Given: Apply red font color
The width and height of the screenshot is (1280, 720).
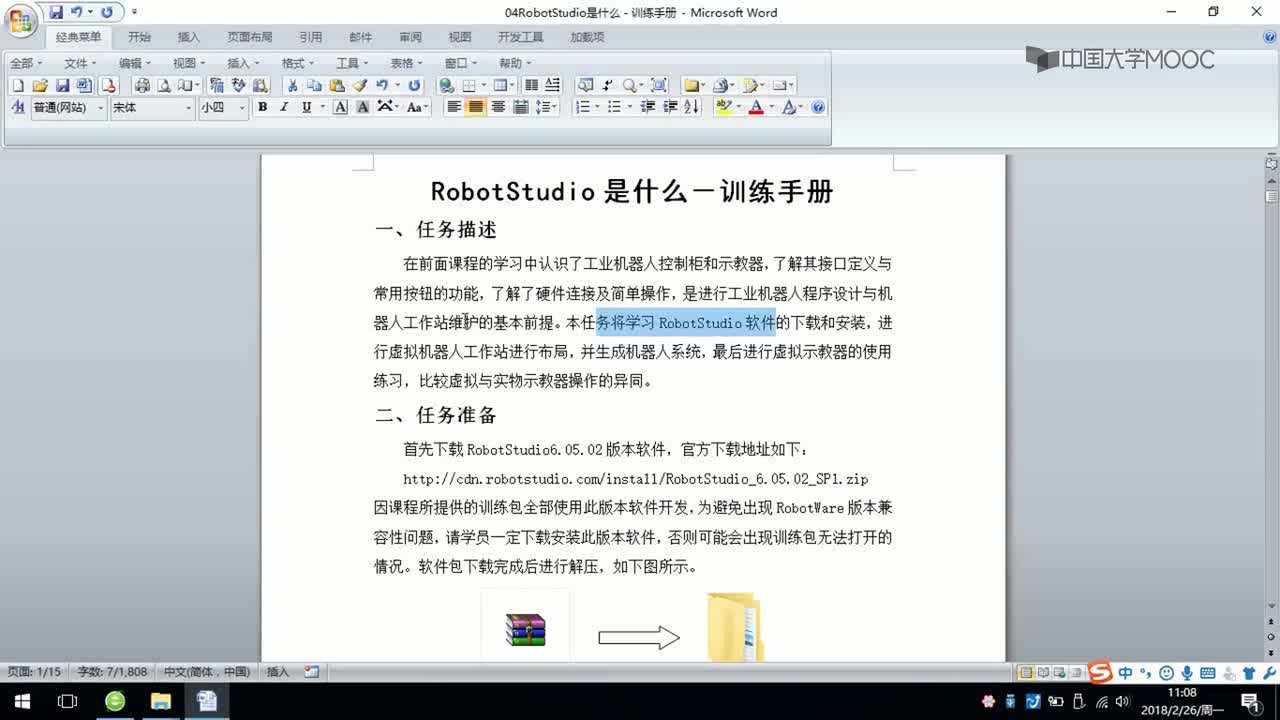Looking at the screenshot, I should point(756,107).
